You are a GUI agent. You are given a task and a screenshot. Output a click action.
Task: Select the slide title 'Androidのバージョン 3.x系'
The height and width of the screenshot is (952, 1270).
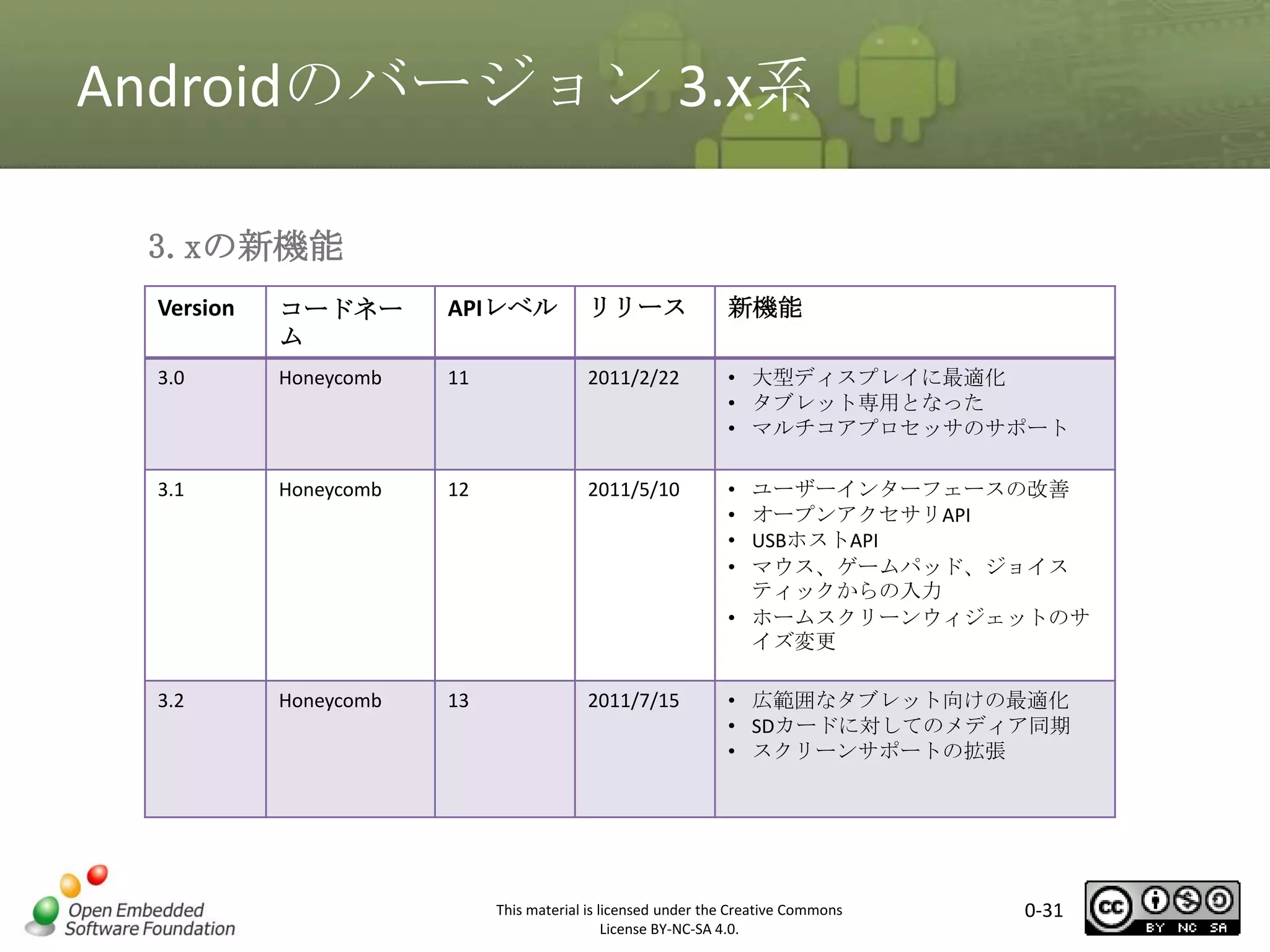tap(444, 86)
